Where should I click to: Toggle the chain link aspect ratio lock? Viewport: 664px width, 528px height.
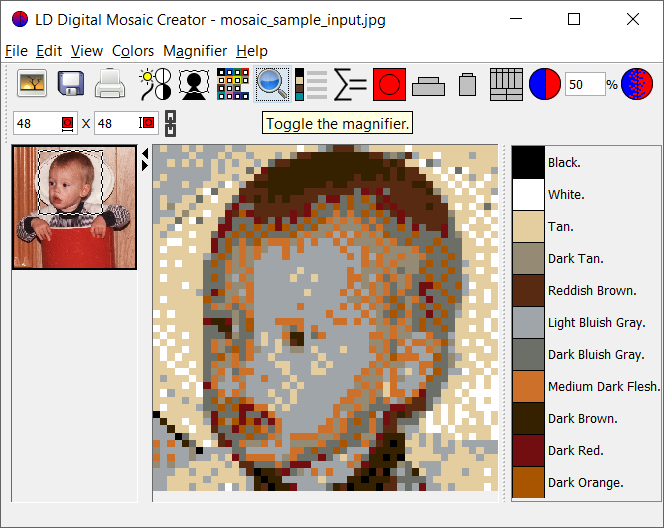[x=170, y=124]
